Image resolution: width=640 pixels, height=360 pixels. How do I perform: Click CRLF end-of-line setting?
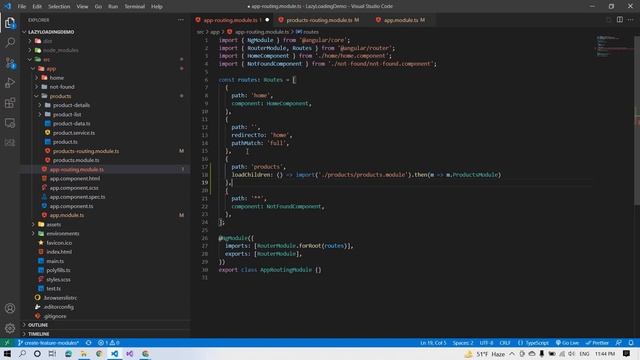505,343
